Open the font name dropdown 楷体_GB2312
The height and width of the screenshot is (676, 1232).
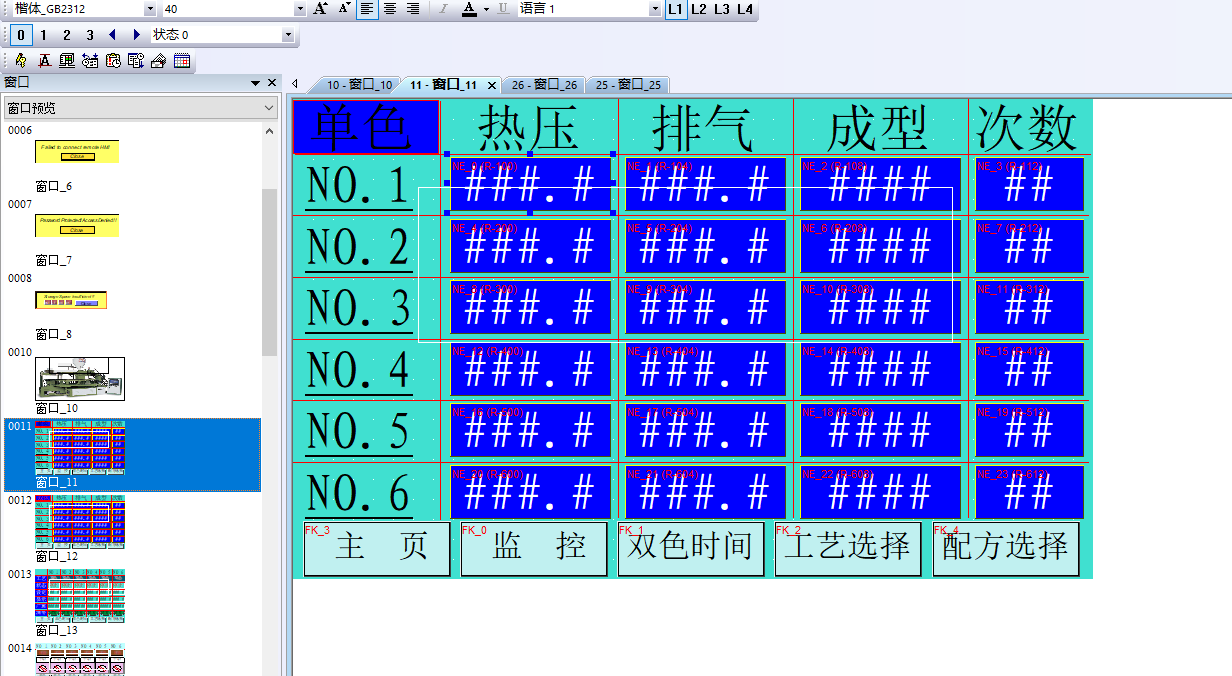tap(150, 9)
